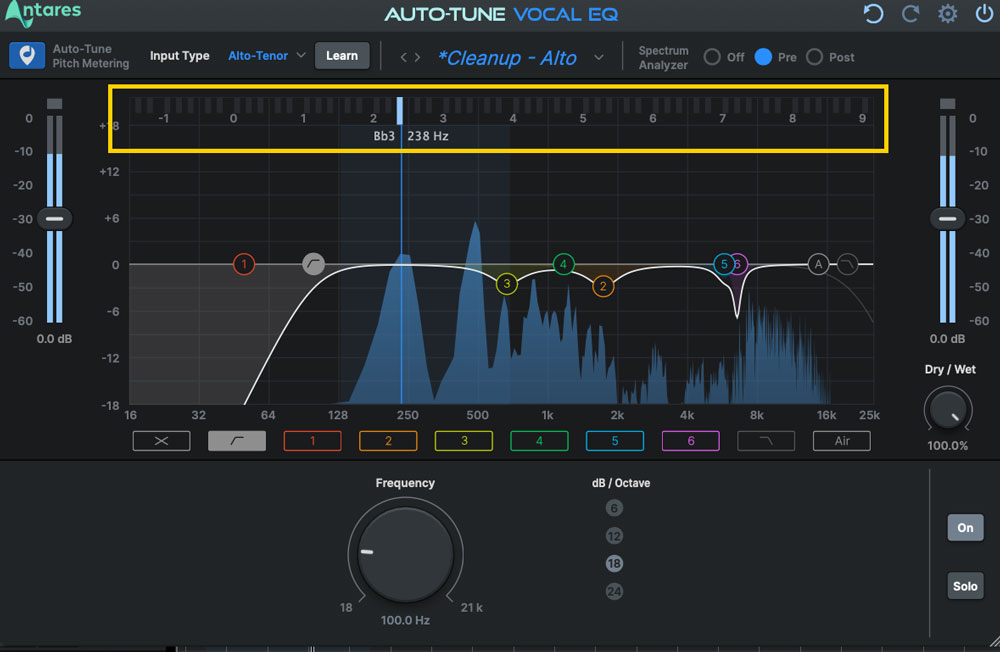Choose 6 dB per octave slope
Viewport: 1000px width, 652px height.
[614, 508]
